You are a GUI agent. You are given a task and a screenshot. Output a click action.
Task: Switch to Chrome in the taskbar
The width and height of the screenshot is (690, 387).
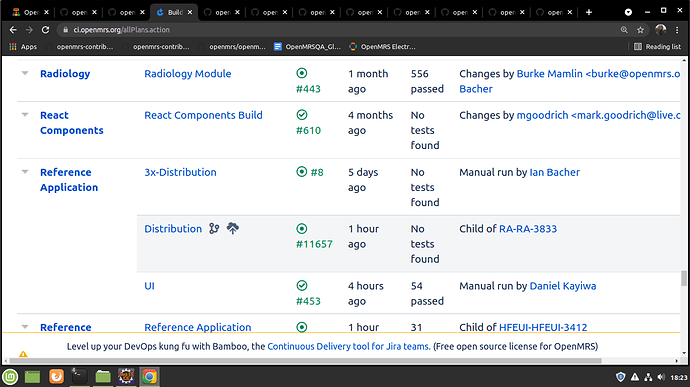[x=149, y=376]
